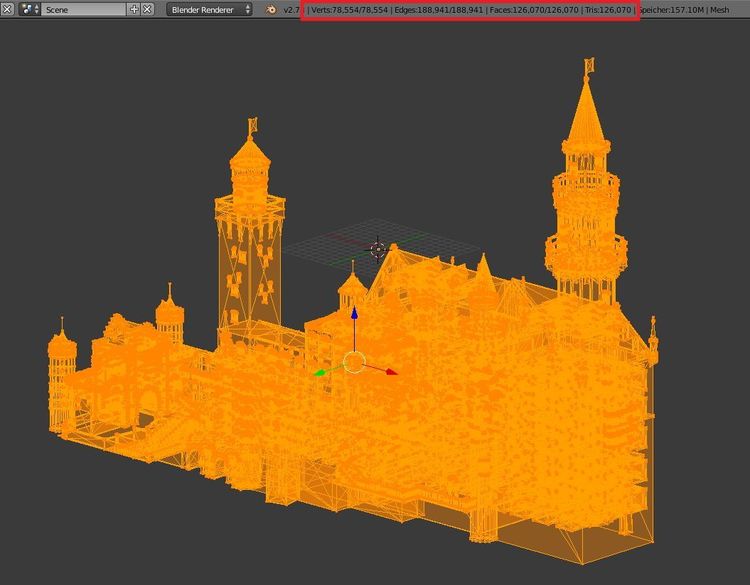Click the blue Z-axis arrow of the manipulator
This screenshot has height=585, width=750.
354,313
